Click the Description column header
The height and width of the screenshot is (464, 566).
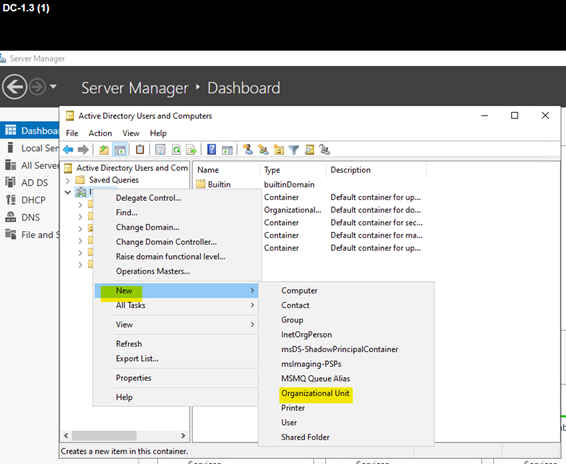click(x=376, y=170)
